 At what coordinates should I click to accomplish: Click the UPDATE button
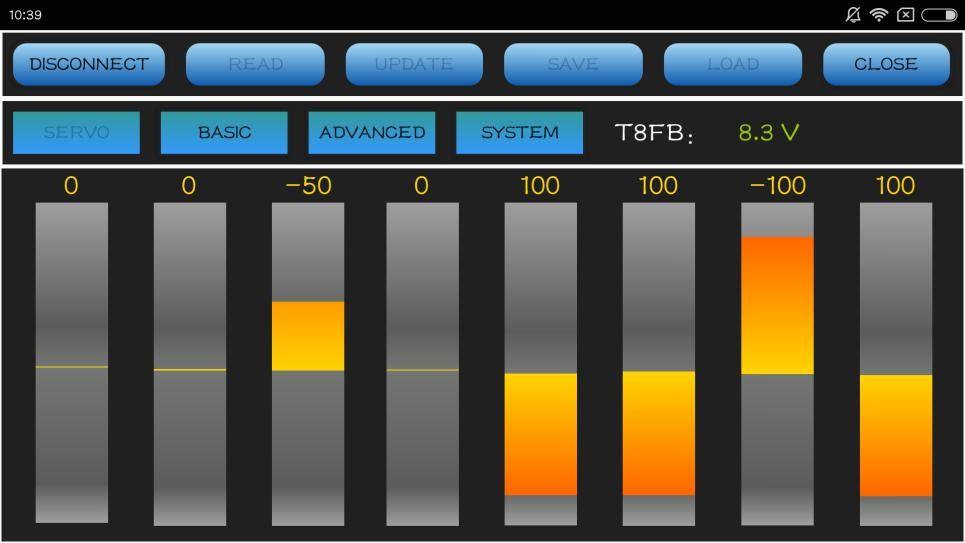point(414,64)
